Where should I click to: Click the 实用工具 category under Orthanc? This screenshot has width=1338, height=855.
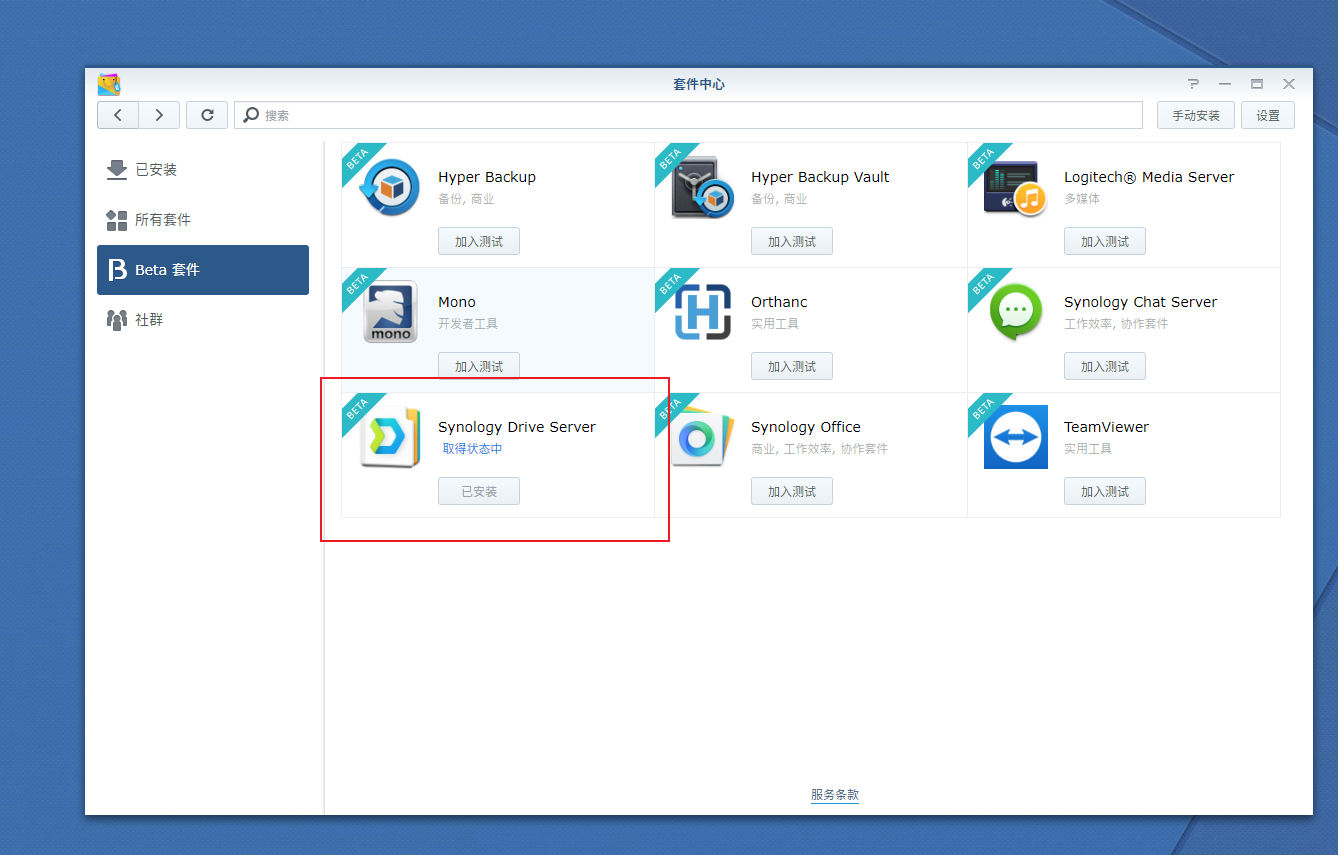[775, 324]
